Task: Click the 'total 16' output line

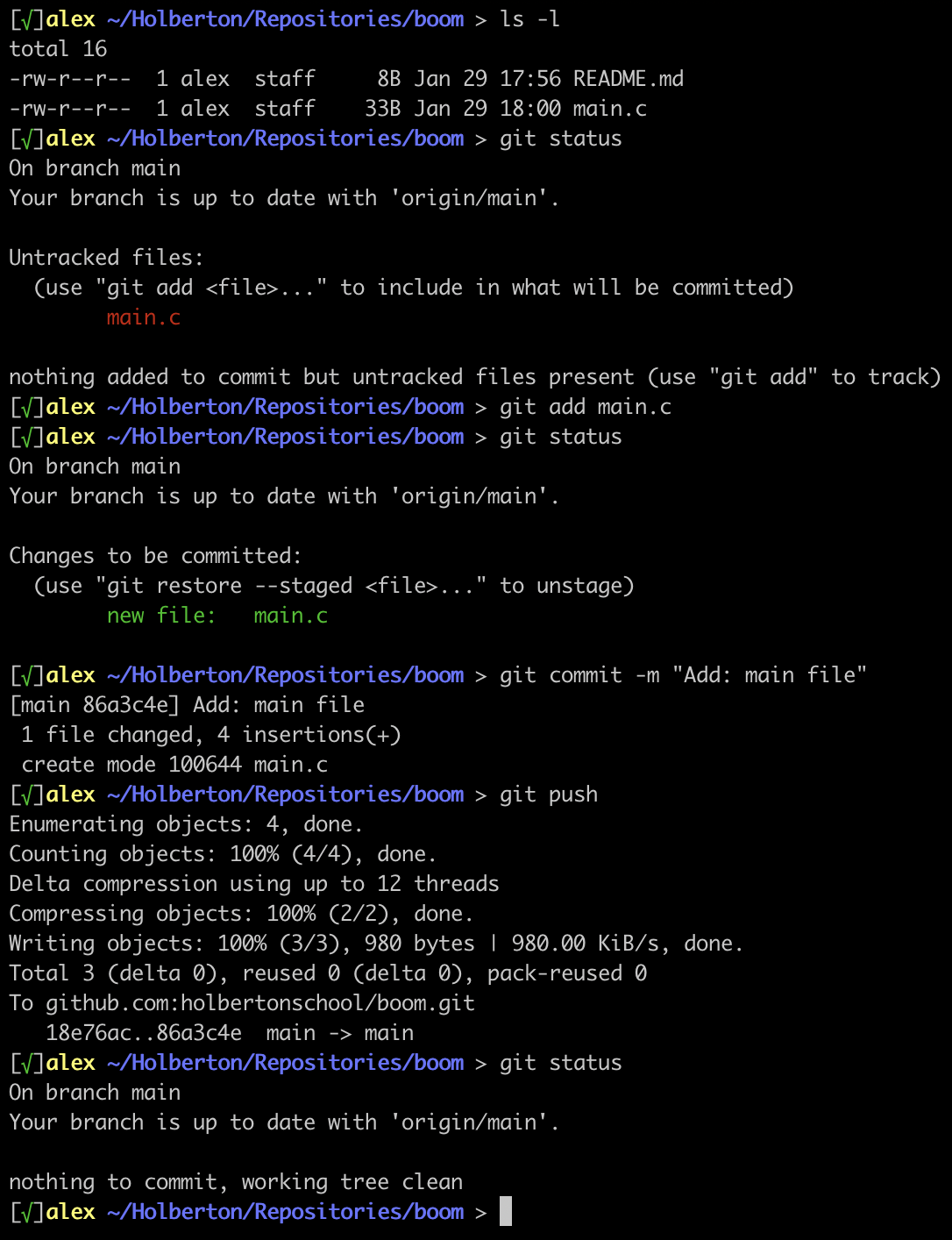Action: pyautogui.click(x=58, y=49)
